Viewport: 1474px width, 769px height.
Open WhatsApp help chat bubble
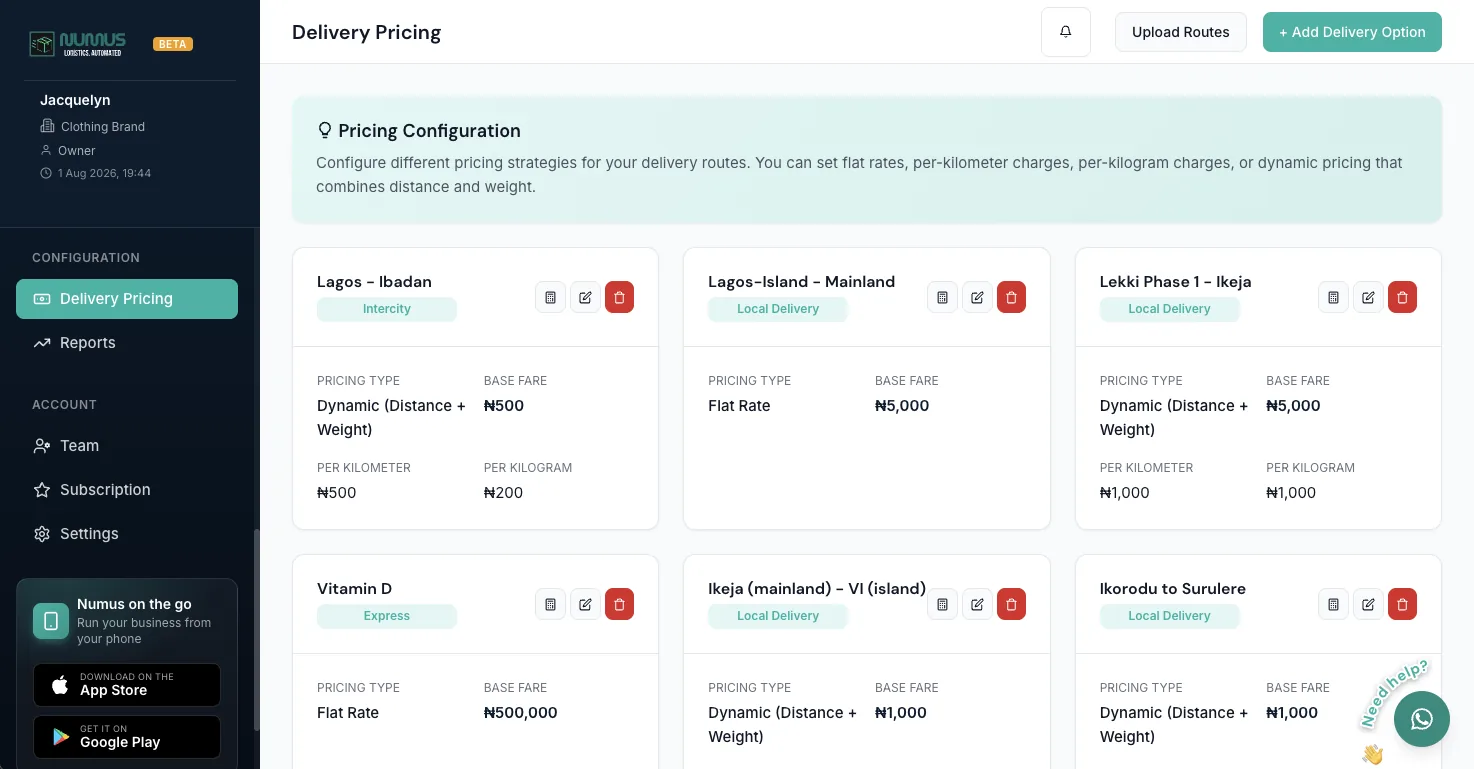pyautogui.click(x=1421, y=719)
